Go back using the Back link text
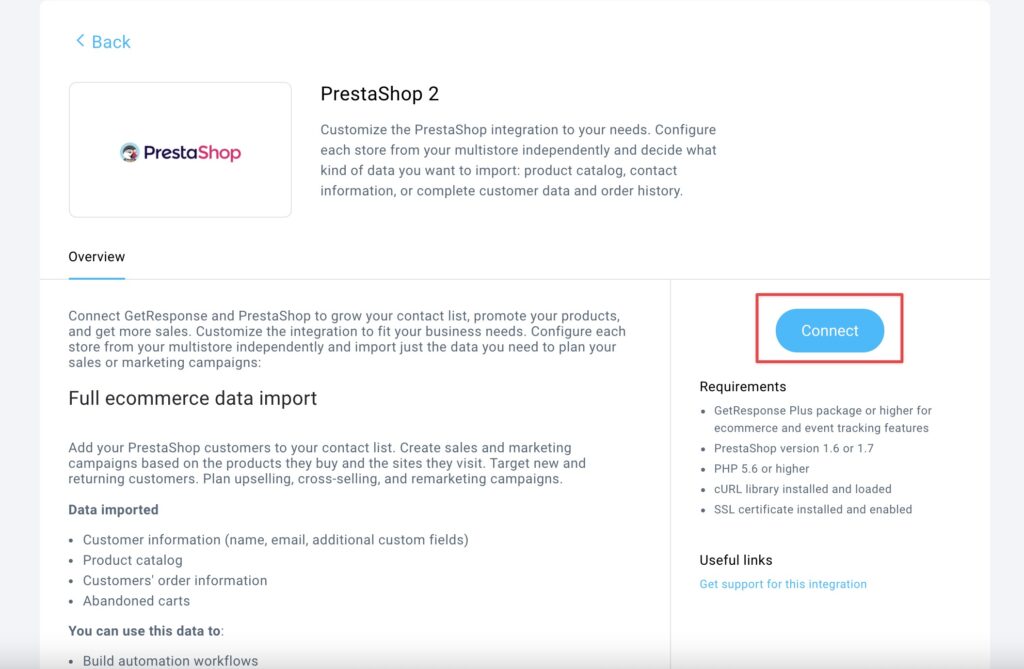 [111, 42]
